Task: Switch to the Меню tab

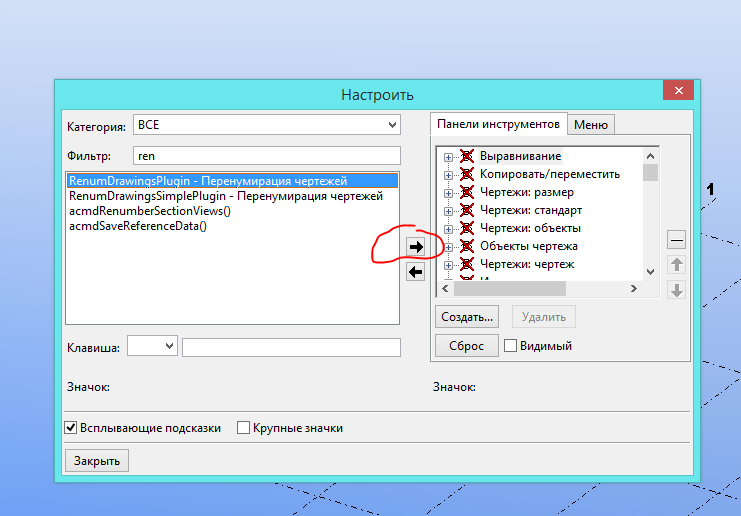Action: point(591,125)
